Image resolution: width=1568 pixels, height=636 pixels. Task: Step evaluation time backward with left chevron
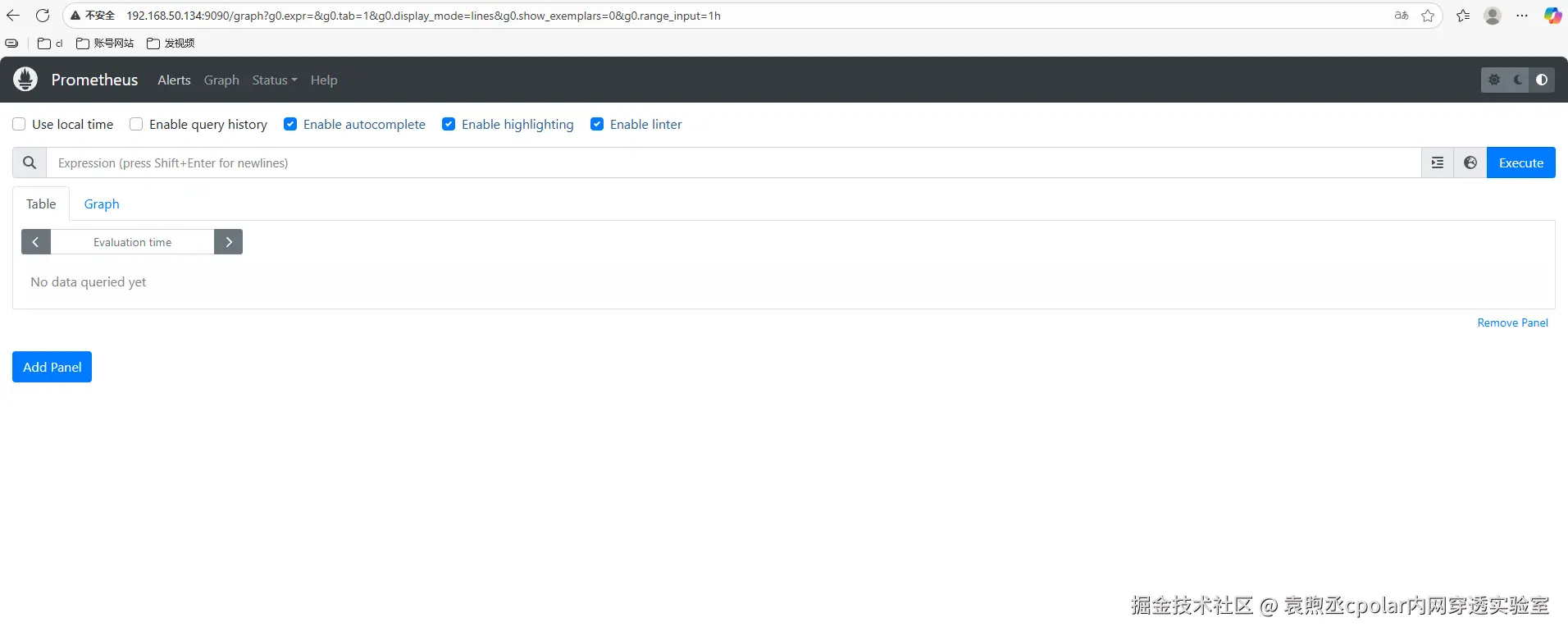(x=35, y=242)
